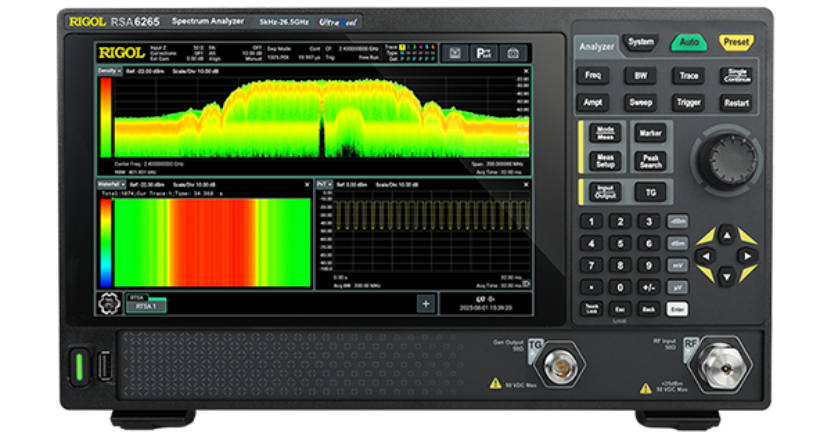Toggle the Single/Continue button
Image resolution: width=831 pixels, height=444 pixels.
pyautogui.click(x=736, y=75)
